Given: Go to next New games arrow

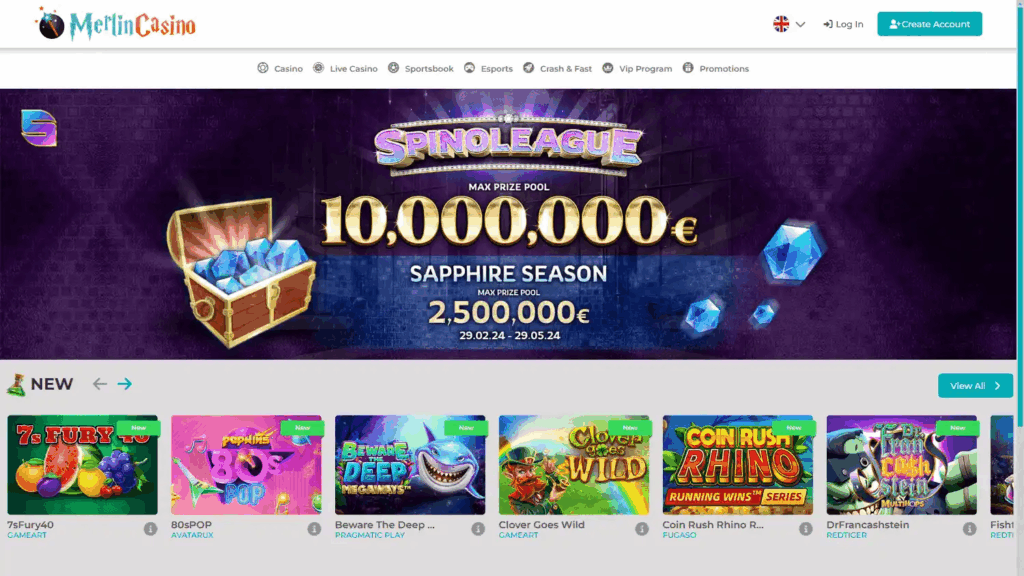Looking at the screenshot, I should coord(125,384).
